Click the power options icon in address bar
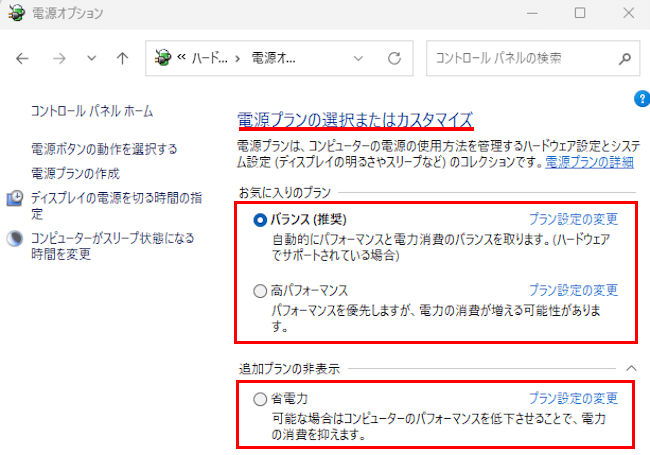The image size is (650, 455). [163, 58]
